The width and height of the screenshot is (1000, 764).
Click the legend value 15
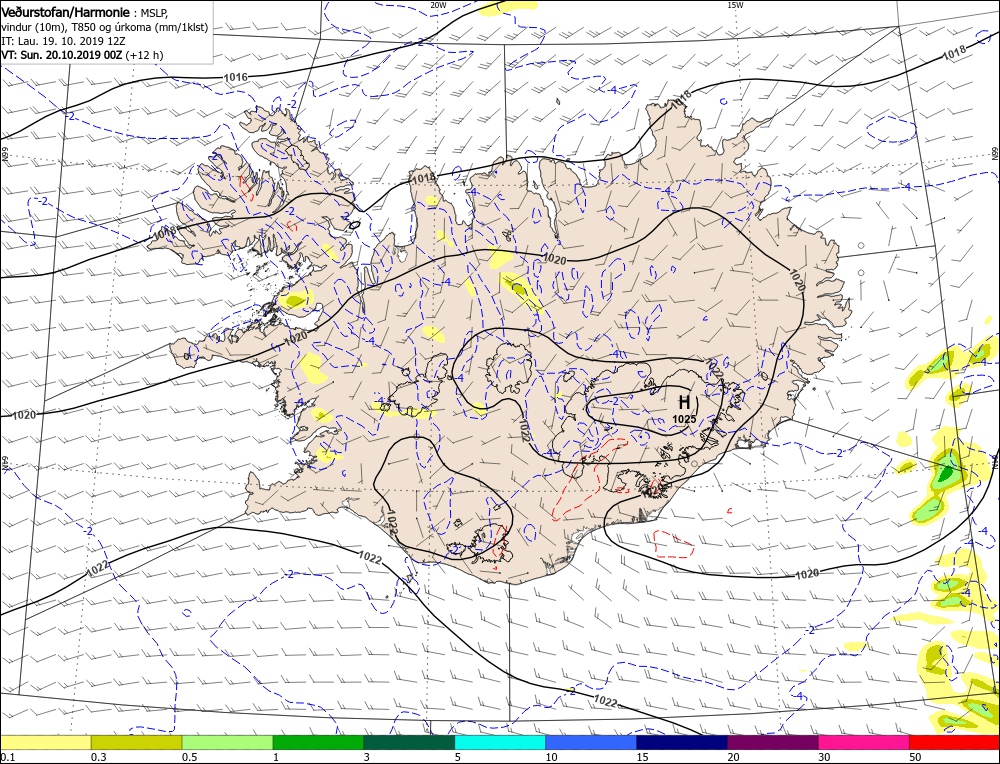pyautogui.click(x=643, y=757)
